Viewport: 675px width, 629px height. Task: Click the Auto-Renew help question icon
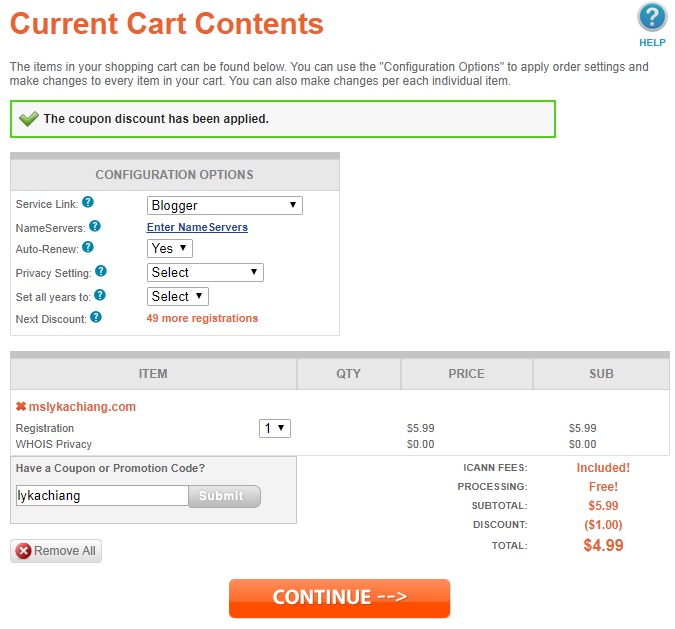point(88,247)
